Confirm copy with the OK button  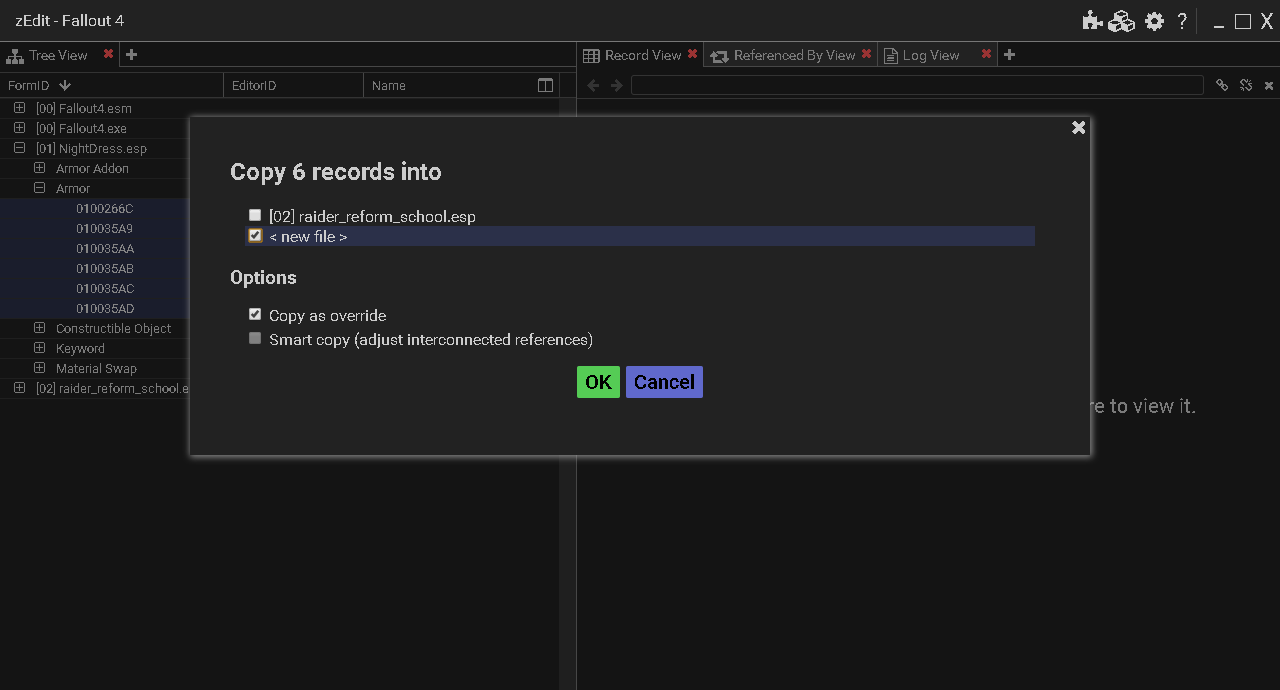pyautogui.click(x=598, y=382)
